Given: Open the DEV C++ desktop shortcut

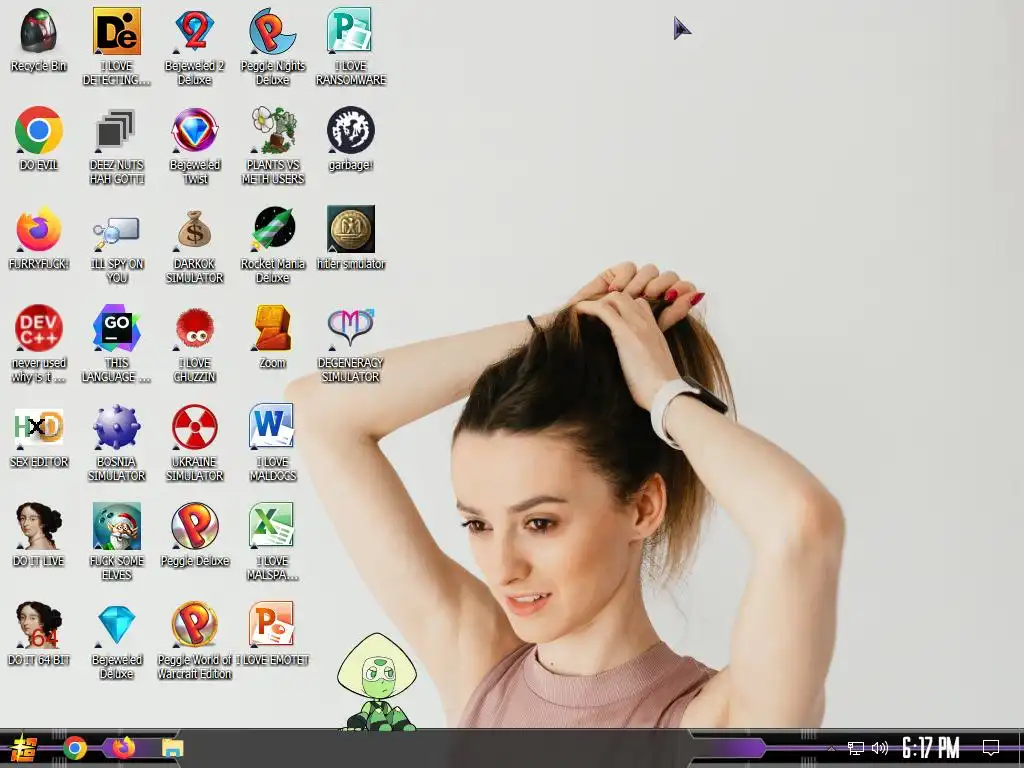Looking at the screenshot, I should point(39,328).
